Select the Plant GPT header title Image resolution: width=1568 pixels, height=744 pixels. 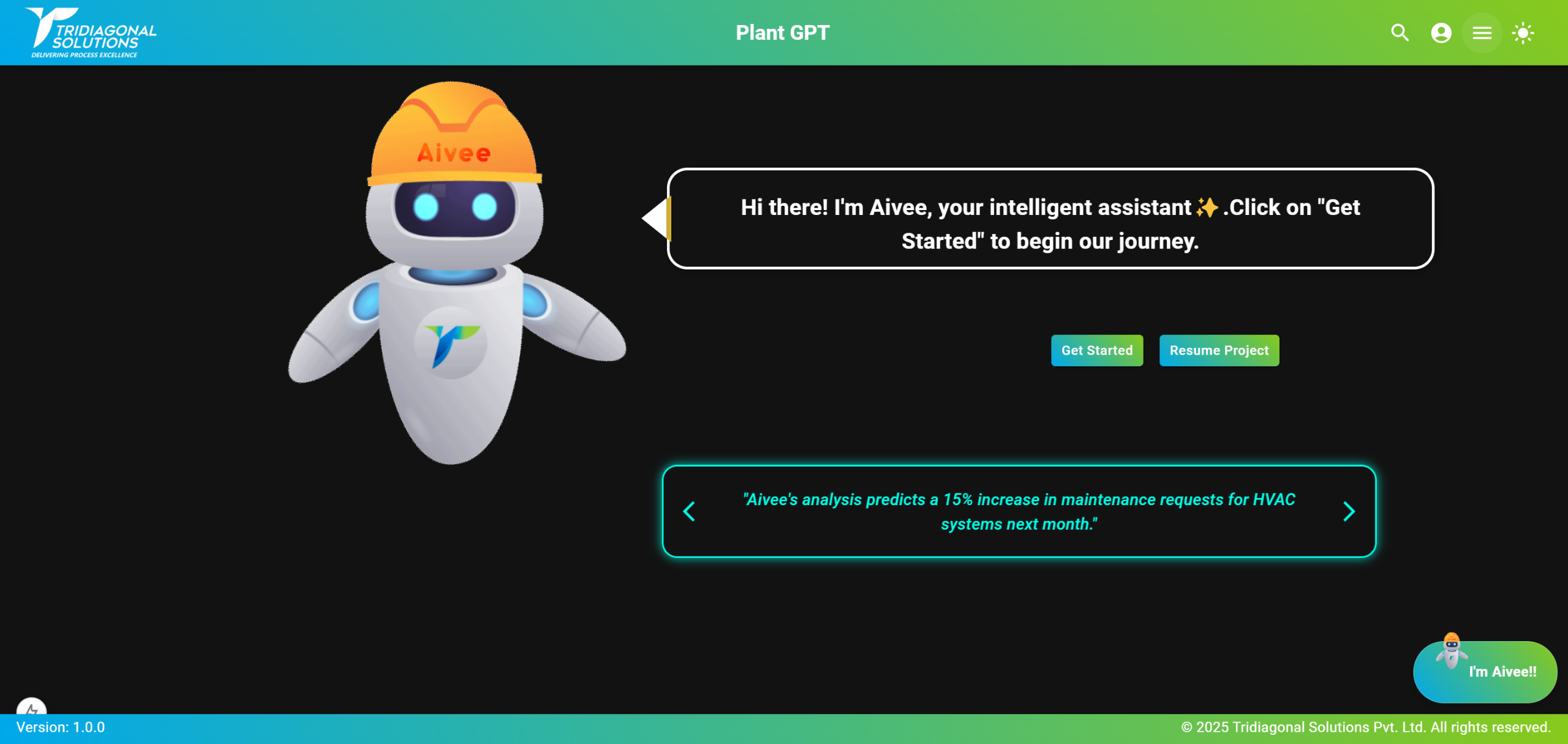point(783,32)
